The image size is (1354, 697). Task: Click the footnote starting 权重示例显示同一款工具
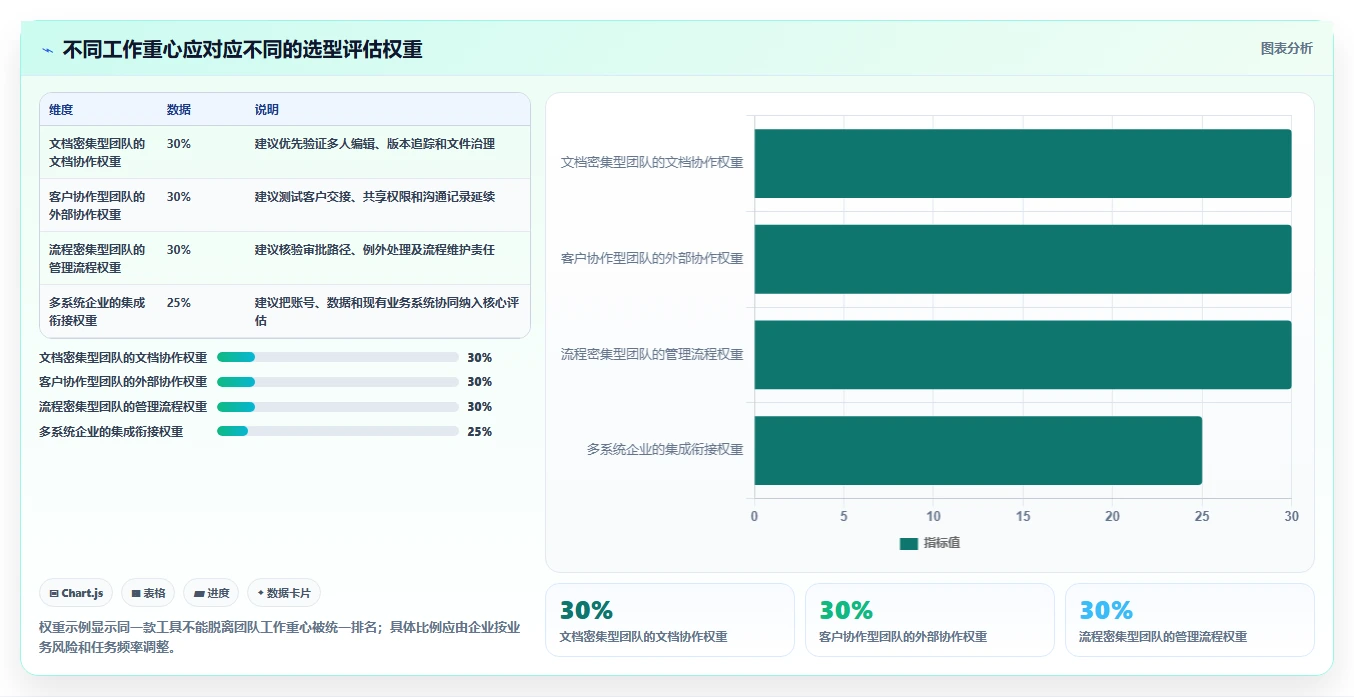click(x=280, y=637)
